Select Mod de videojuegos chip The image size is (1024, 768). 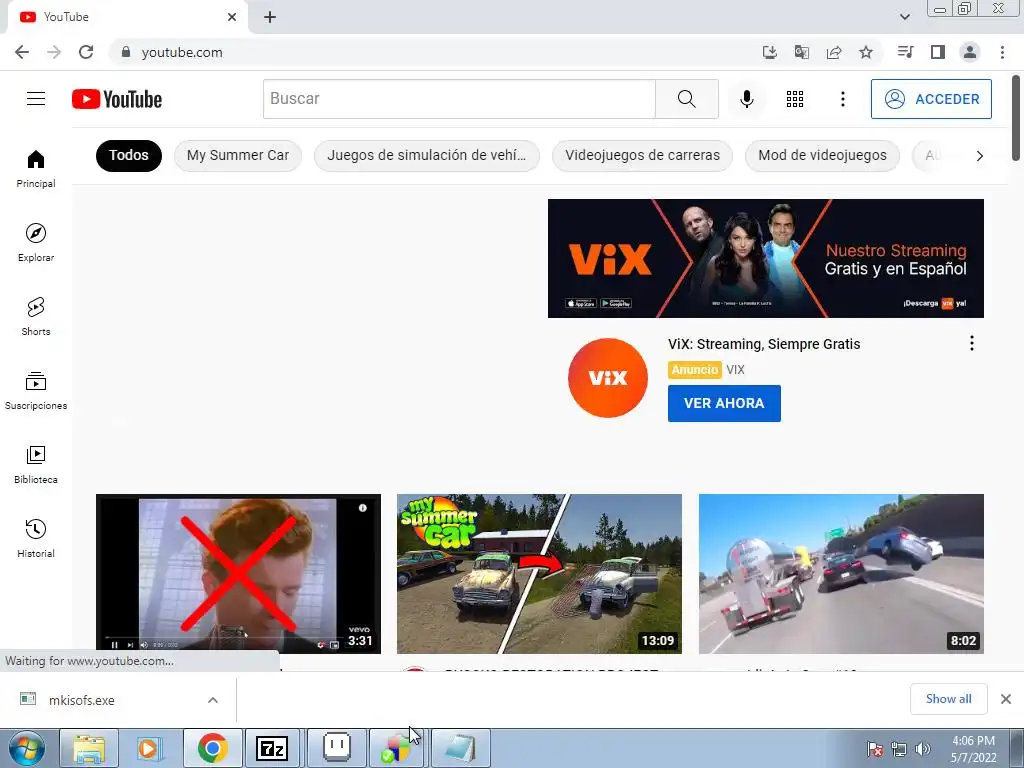click(822, 155)
